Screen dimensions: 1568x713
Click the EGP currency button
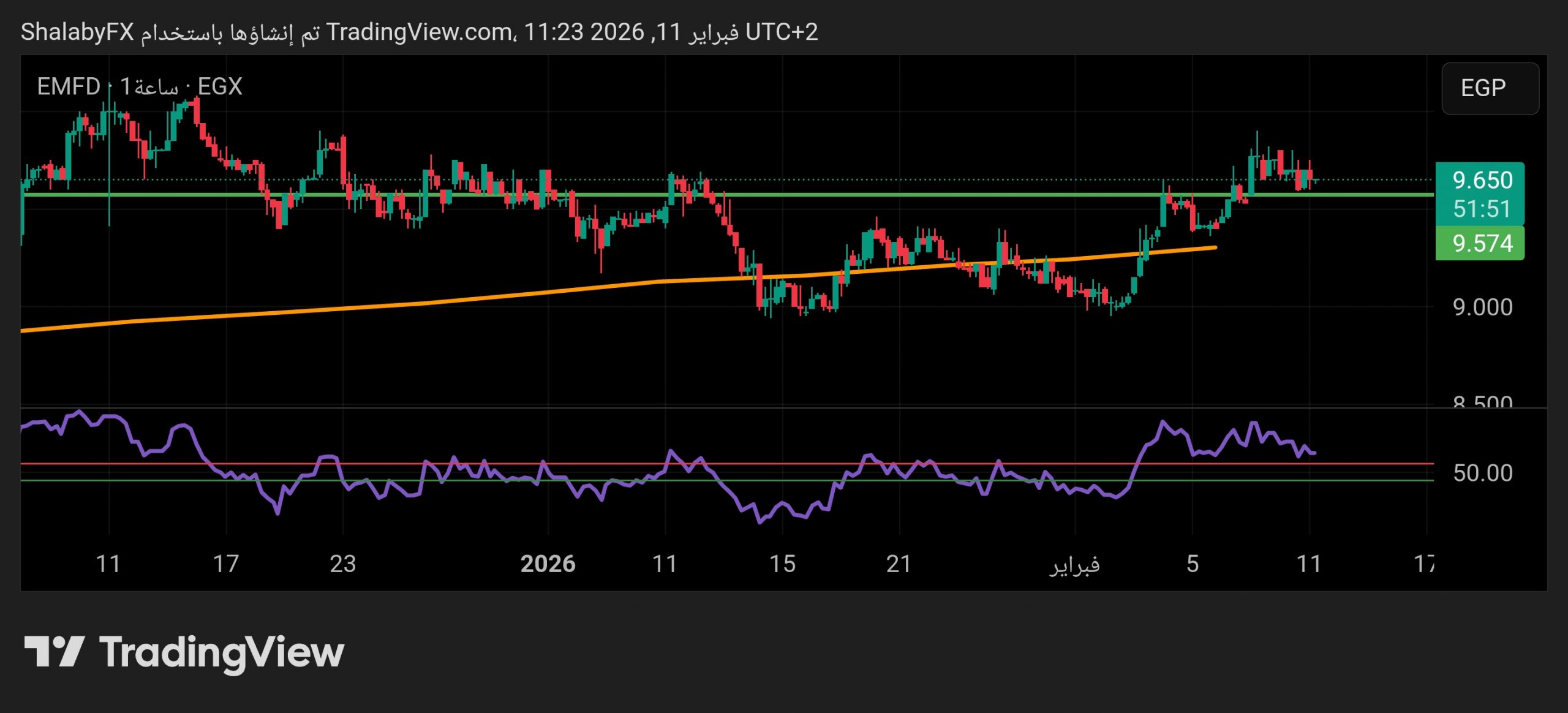1490,88
